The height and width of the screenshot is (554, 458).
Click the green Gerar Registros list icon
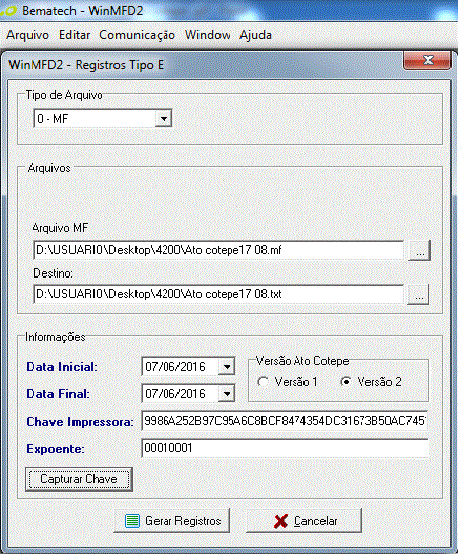pos(133,521)
